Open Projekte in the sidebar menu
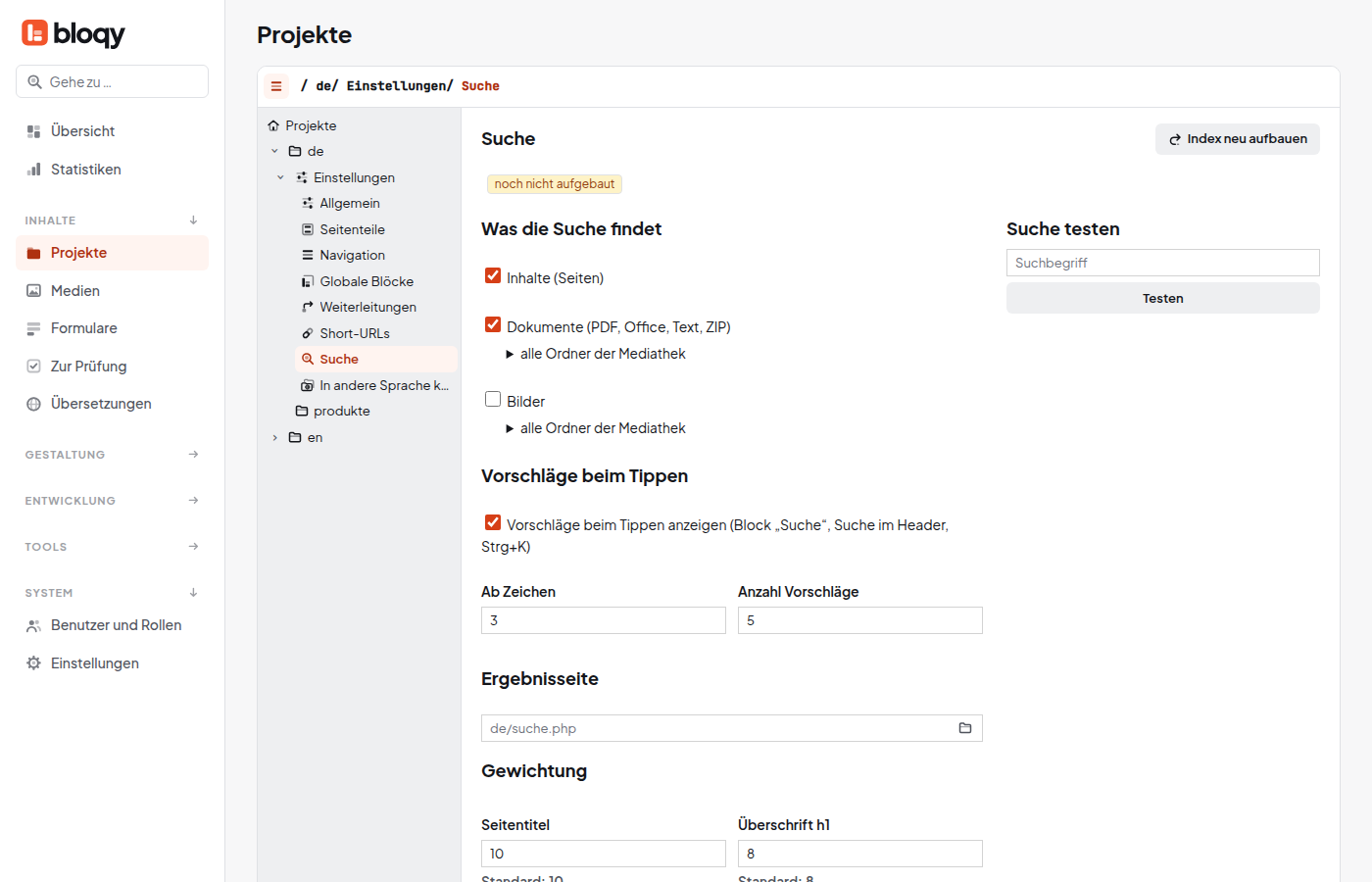Image resolution: width=1372 pixels, height=882 pixels. (112, 253)
